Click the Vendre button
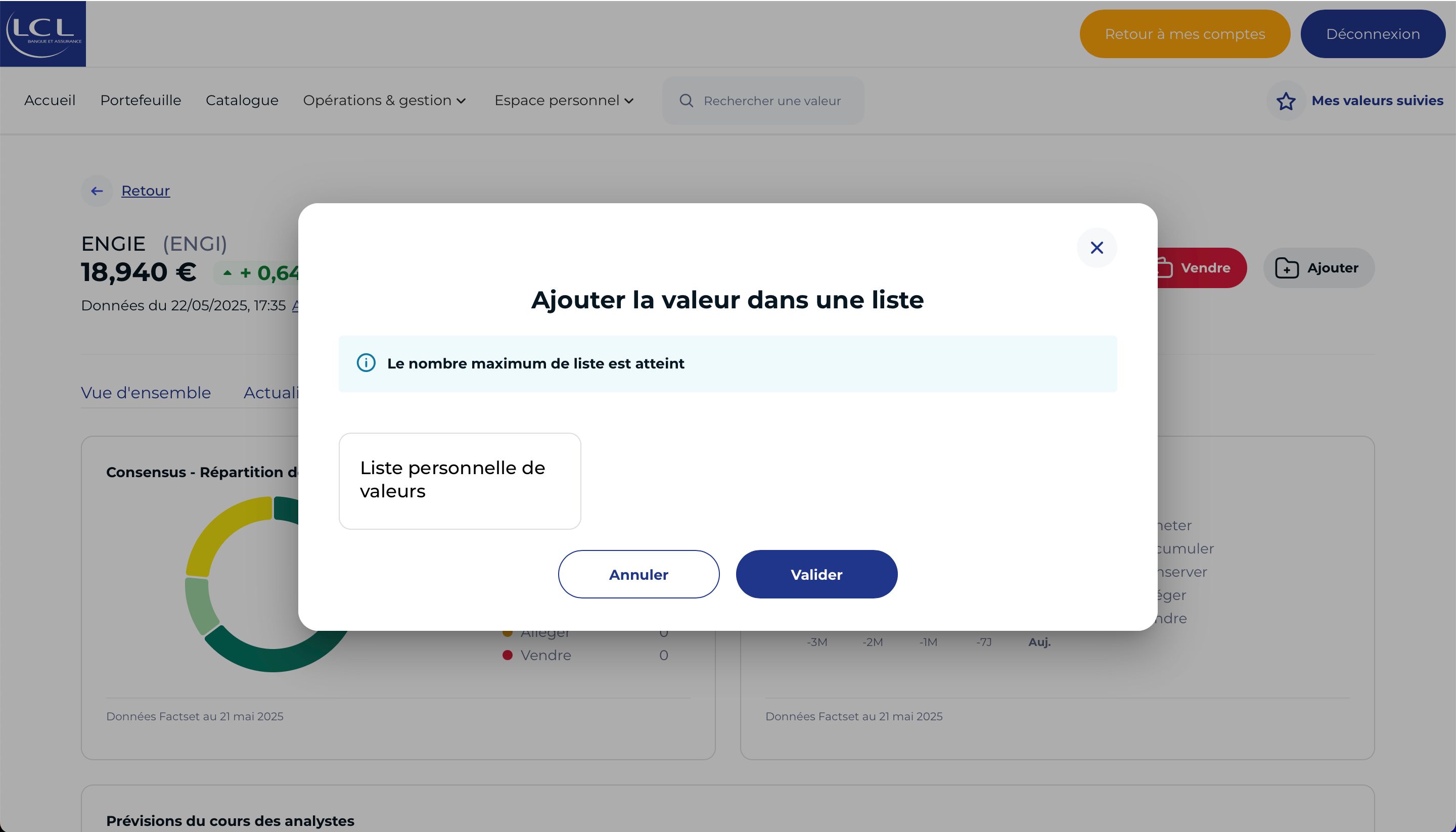The height and width of the screenshot is (832, 1456). 1202,268
